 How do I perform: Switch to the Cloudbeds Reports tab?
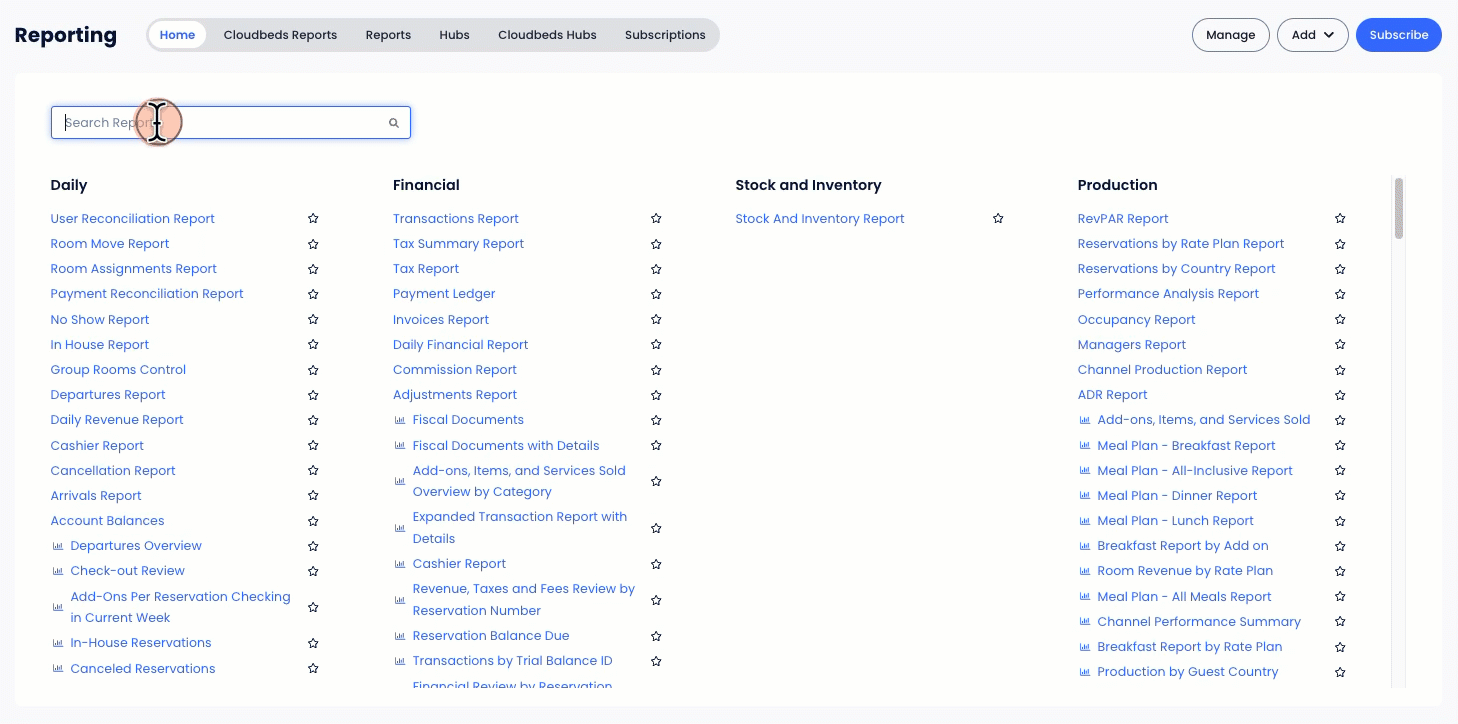280,34
